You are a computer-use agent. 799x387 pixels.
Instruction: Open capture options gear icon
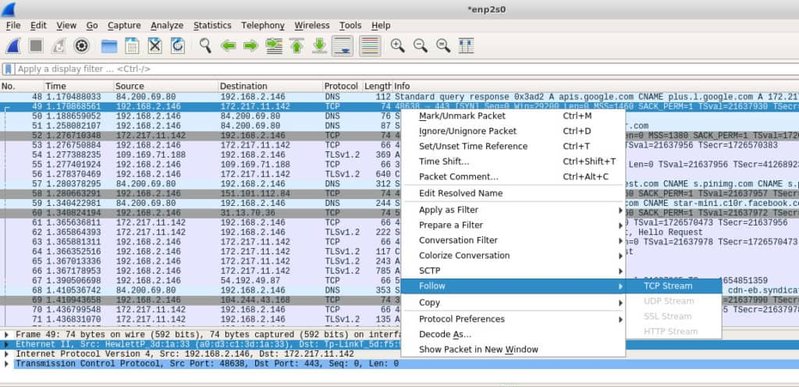point(82,46)
